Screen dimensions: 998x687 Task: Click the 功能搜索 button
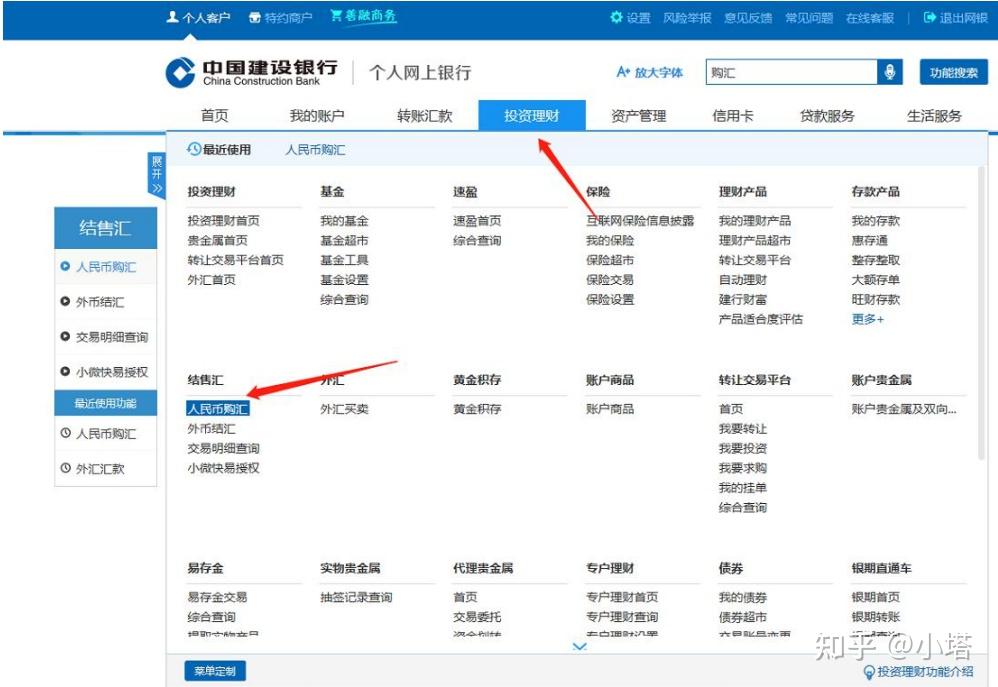[x=953, y=73]
